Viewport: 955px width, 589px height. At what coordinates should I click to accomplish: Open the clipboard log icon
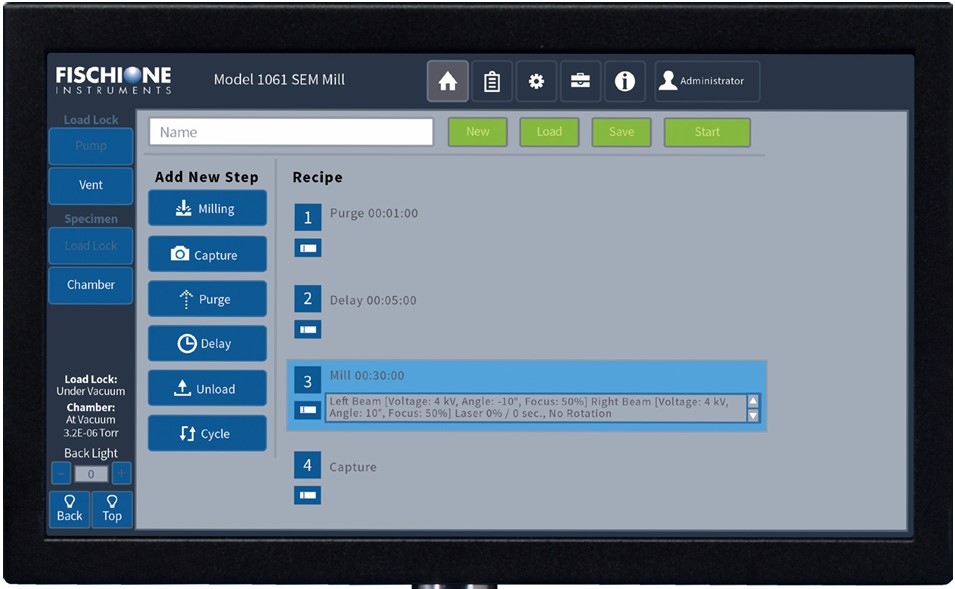click(x=492, y=82)
